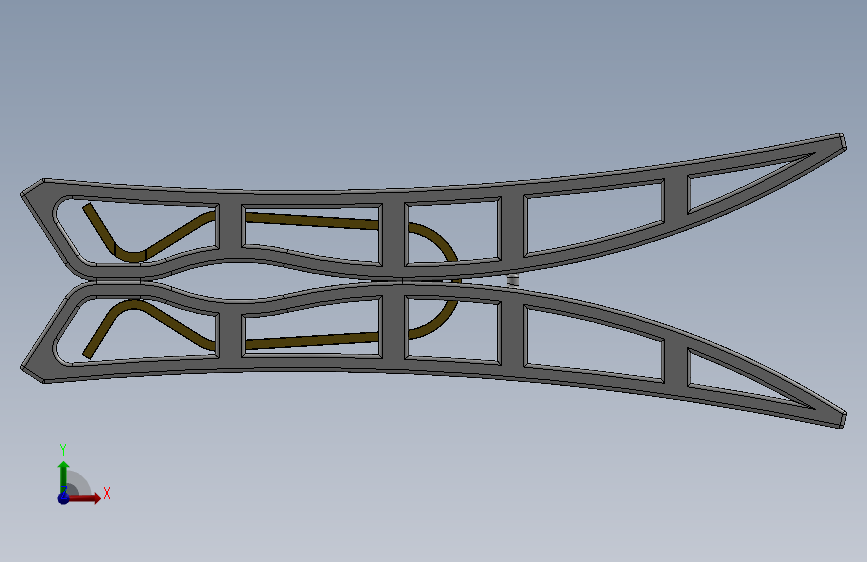
Task: Select the small light-gray pin between the arms
Action: point(513,280)
